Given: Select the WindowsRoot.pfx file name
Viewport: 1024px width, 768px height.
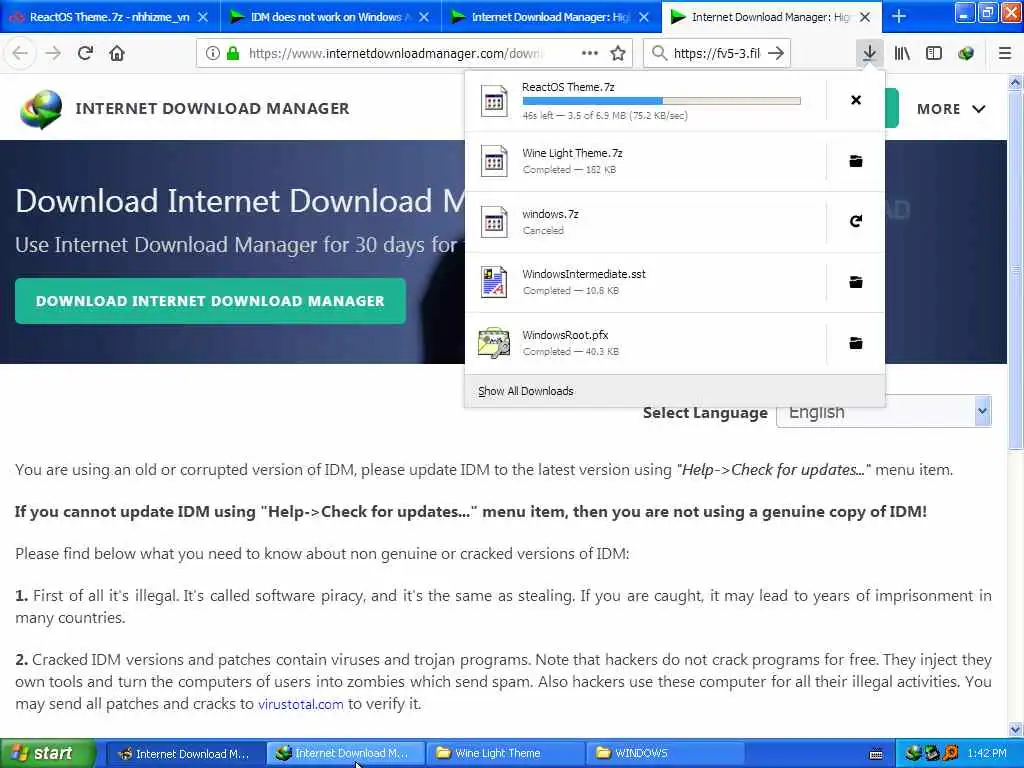Looking at the screenshot, I should click(565, 335).
